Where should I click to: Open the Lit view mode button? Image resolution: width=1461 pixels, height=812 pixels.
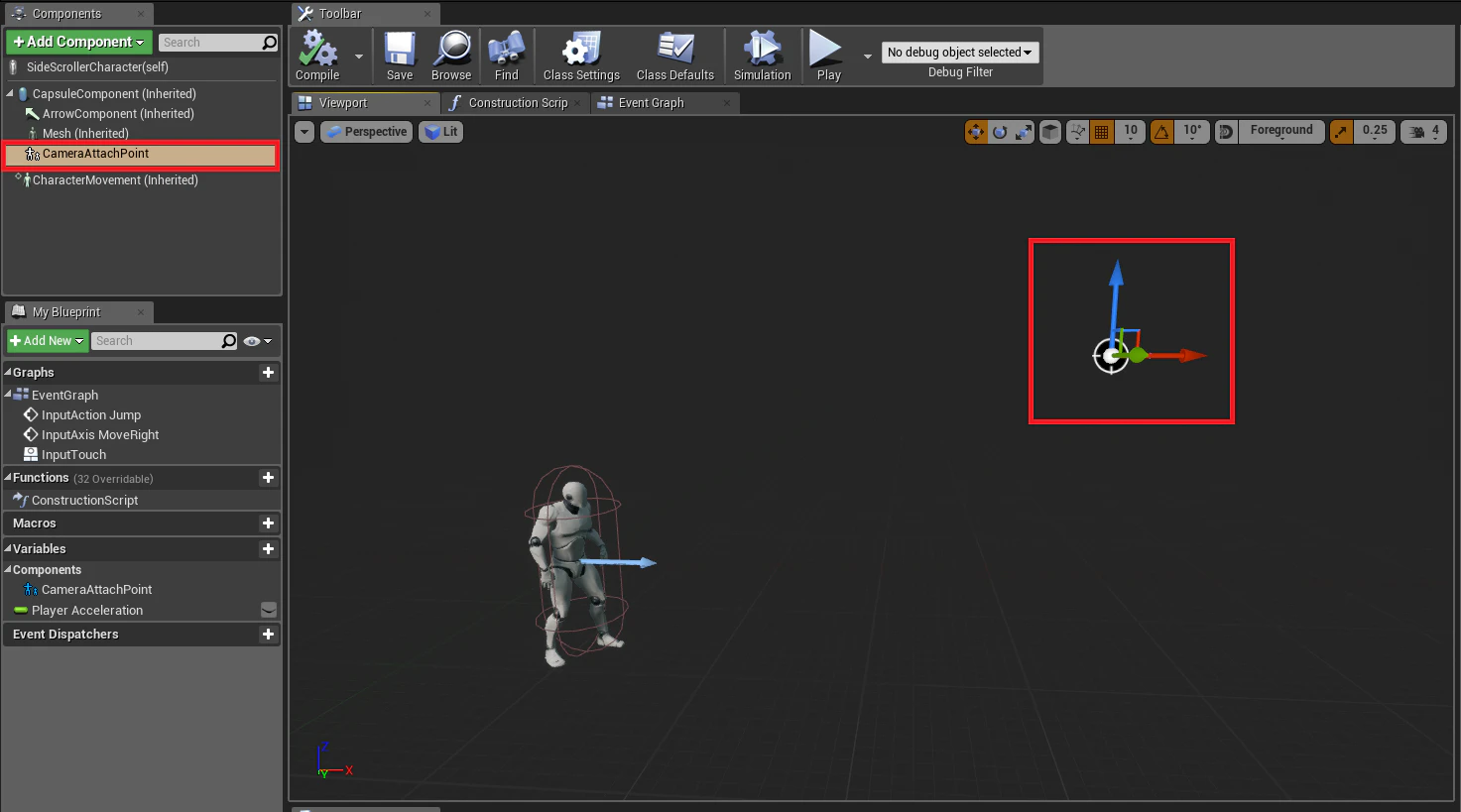pos(441,132)
